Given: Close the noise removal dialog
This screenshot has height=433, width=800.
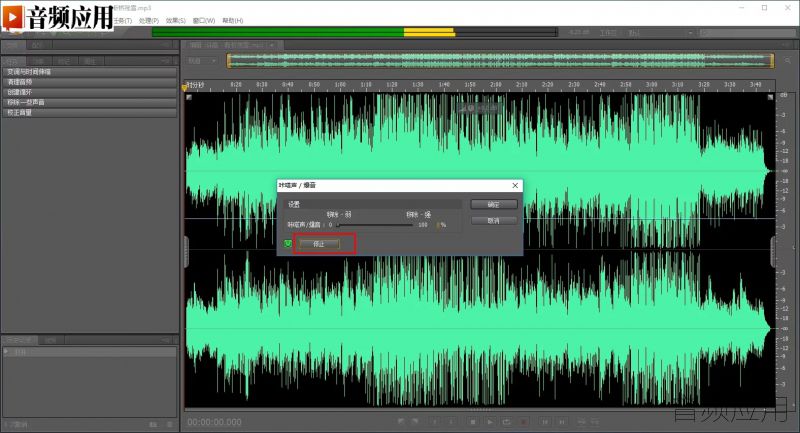Looking at the screenshot, I should (x=515, y=185).
